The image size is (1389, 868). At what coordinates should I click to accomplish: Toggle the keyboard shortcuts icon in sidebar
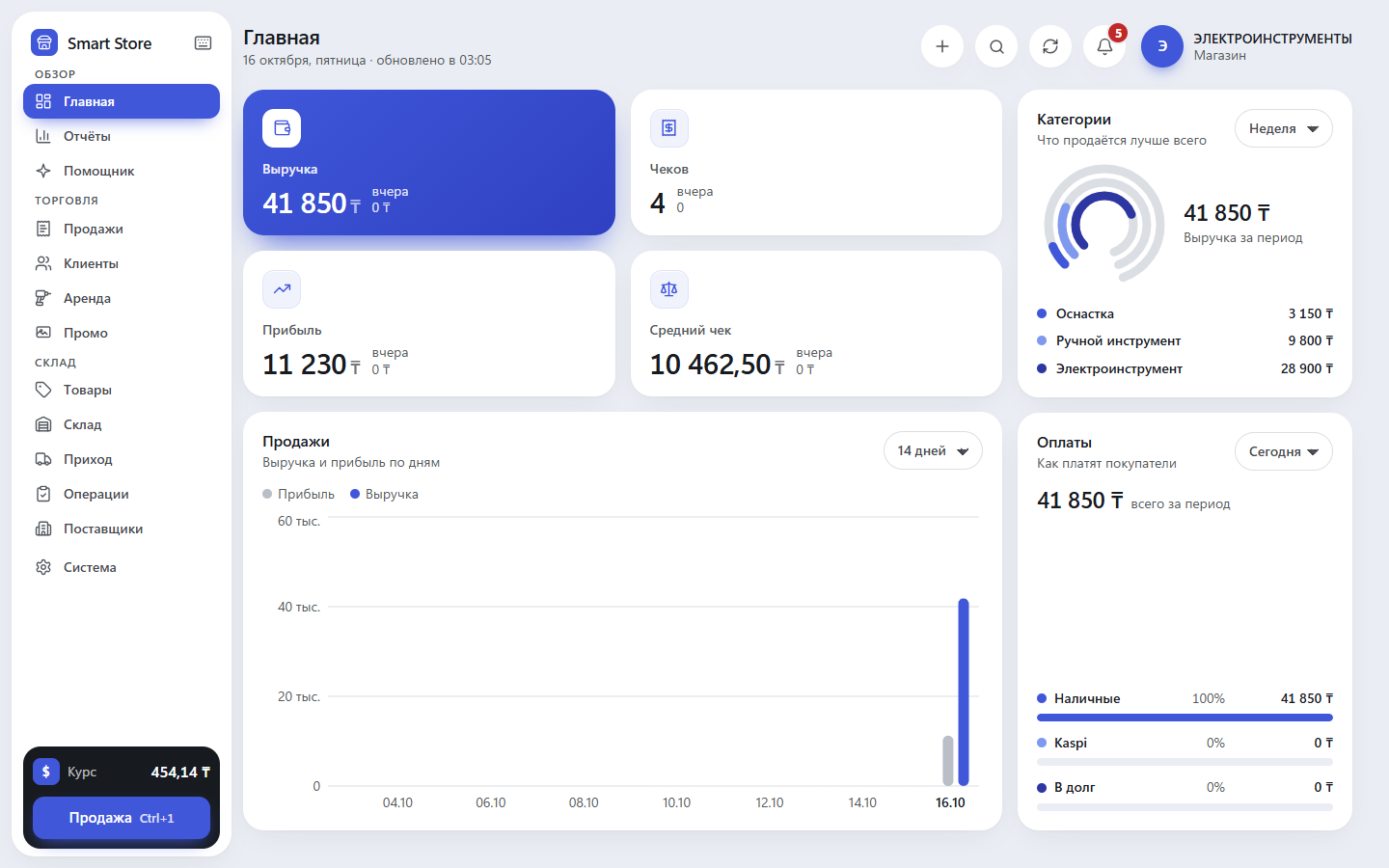tap(203, 43)
